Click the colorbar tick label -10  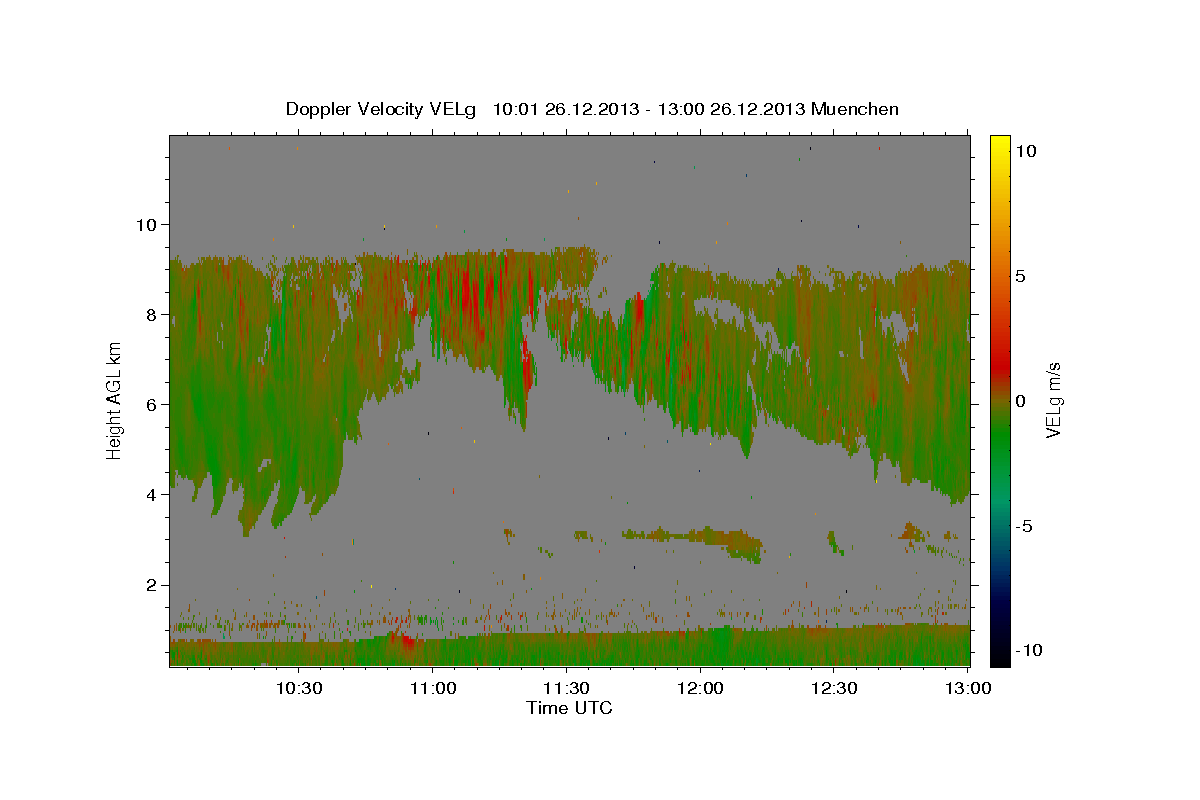coord(1030,650)
